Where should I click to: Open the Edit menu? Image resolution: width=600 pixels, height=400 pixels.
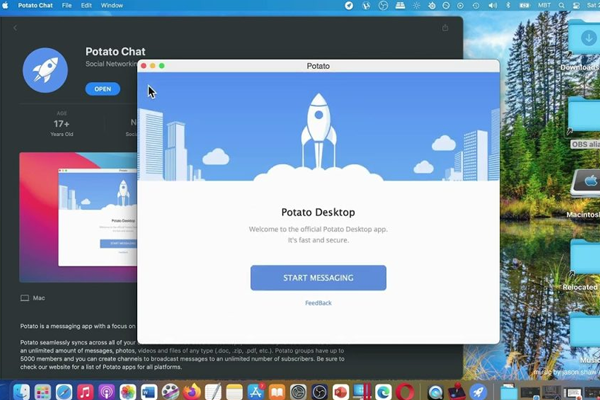89,5
